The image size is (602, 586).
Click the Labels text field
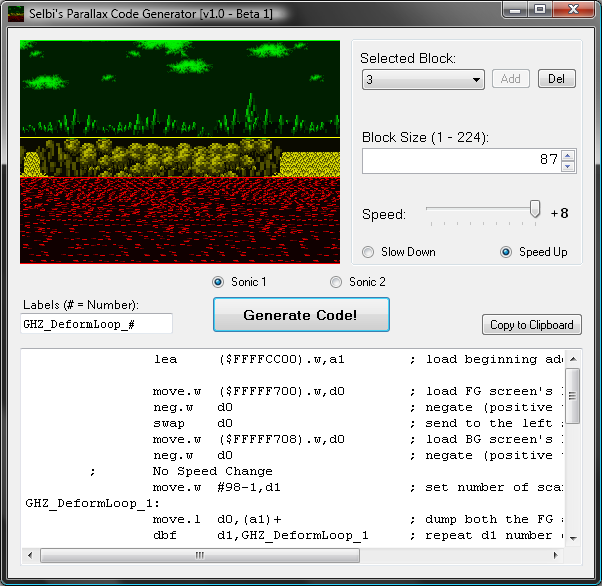96,324
